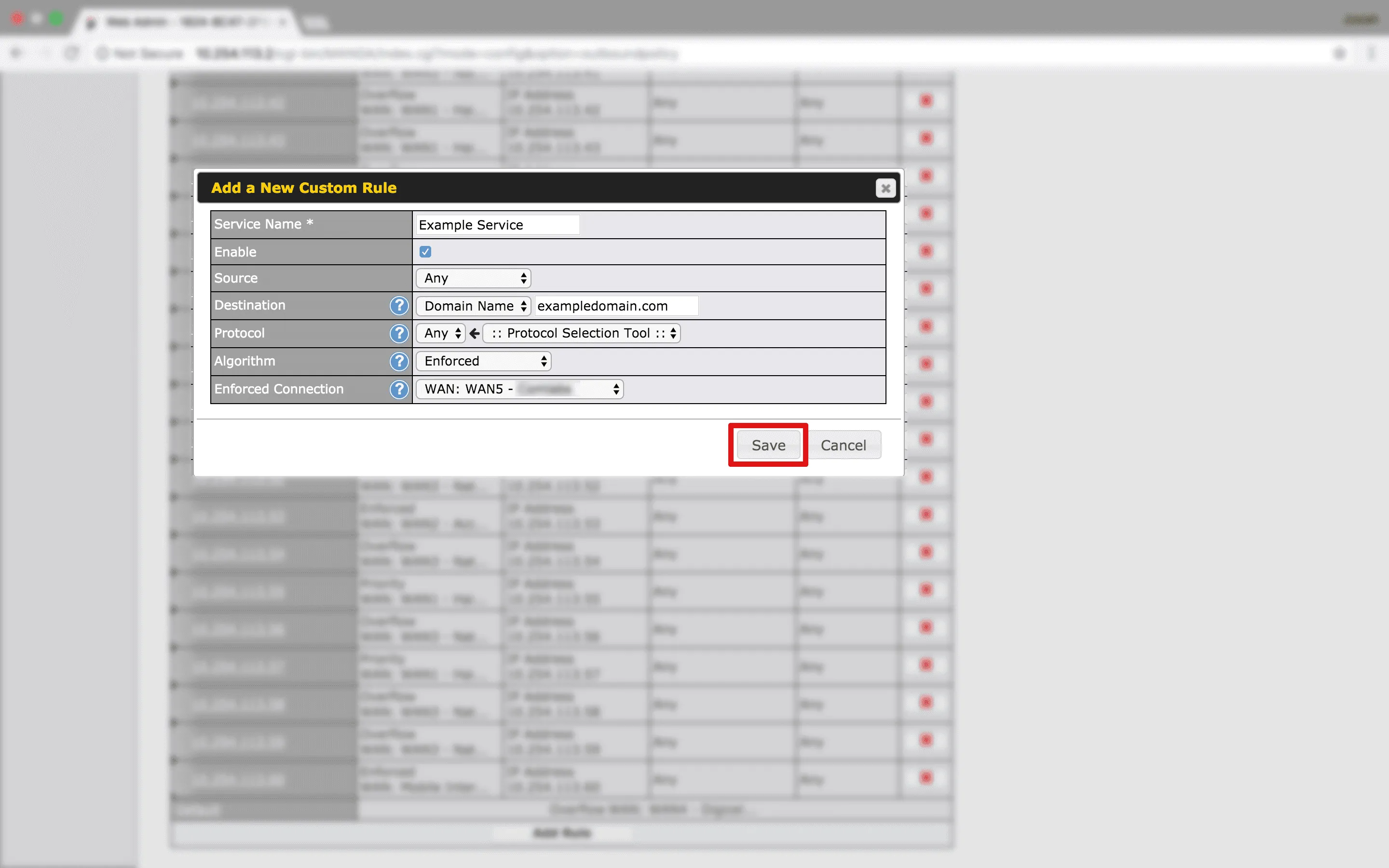Uncheck the Enable checkbox

425,251
